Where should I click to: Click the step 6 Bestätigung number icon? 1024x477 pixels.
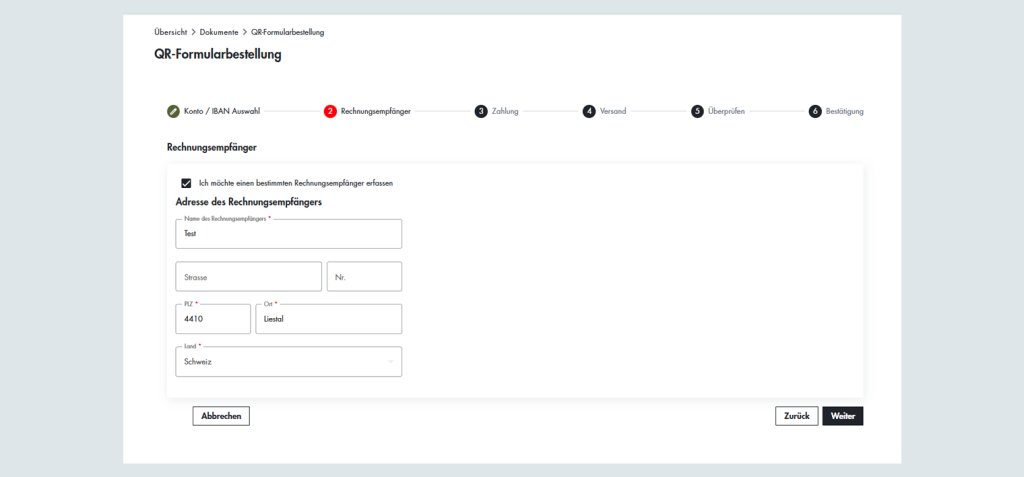pyautogui.click(x=815, y=111)
